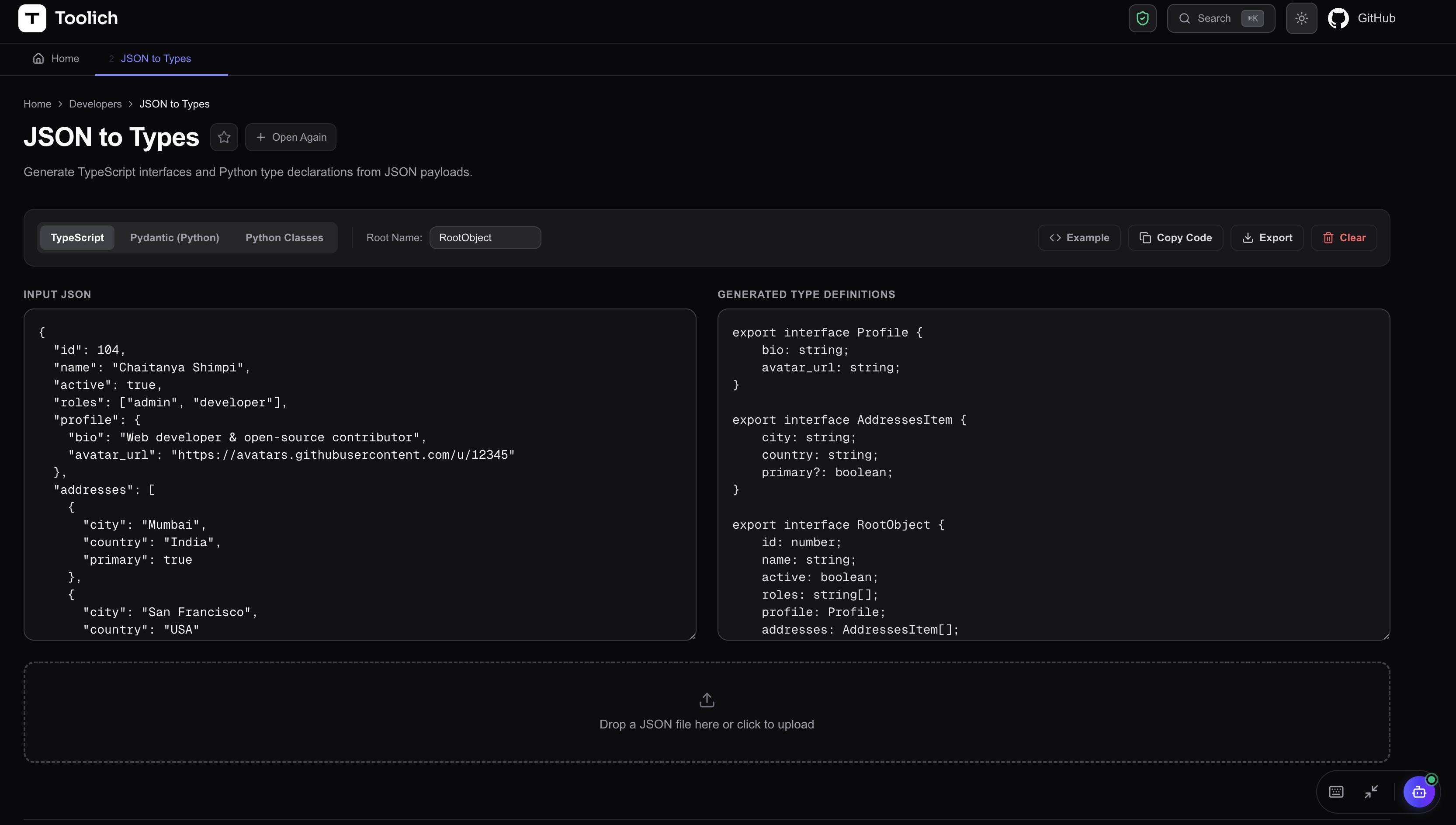The image size is (1456, 825).
Task: Click the generated type definitions output area
Action: (x=1054, y=475)
